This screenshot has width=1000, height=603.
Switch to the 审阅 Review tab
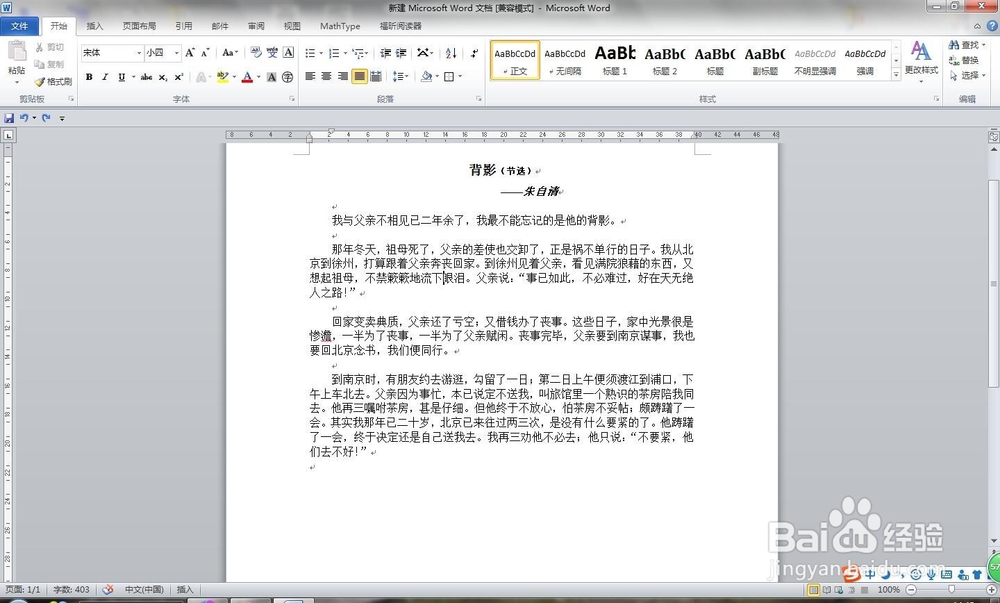click(x=256, y=26)
